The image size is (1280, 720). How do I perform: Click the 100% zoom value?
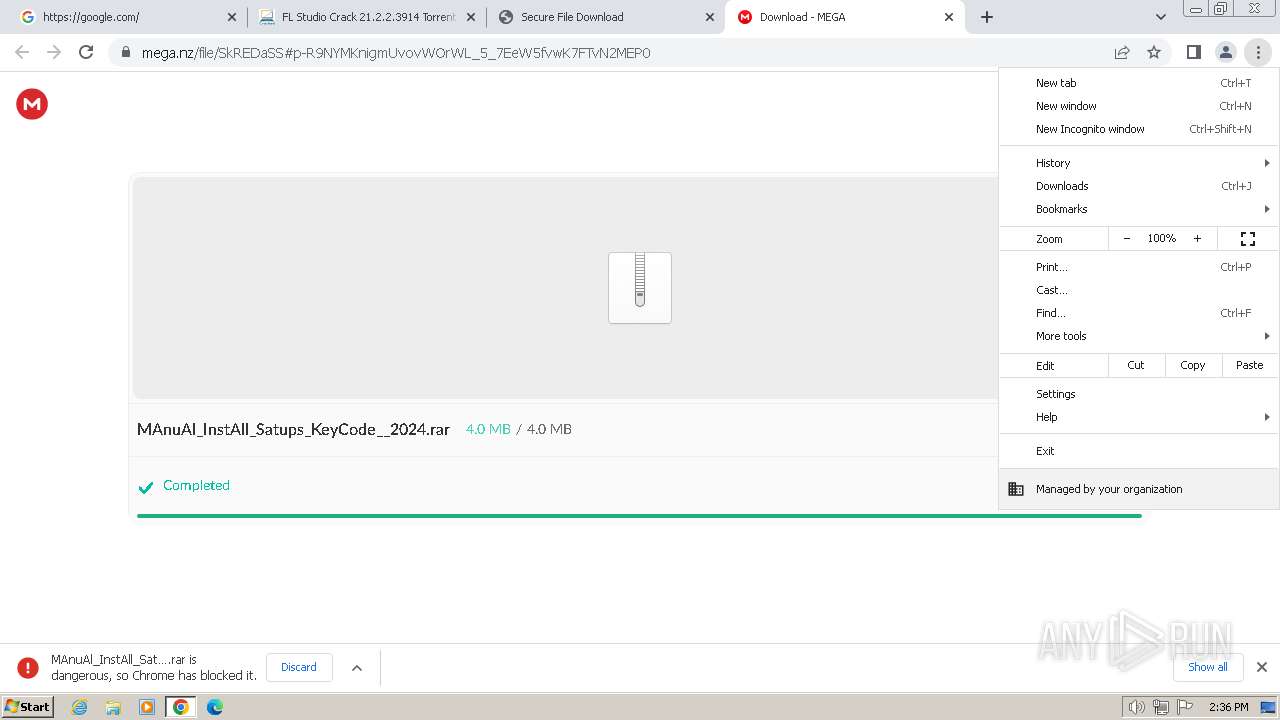coord(1162,238)
